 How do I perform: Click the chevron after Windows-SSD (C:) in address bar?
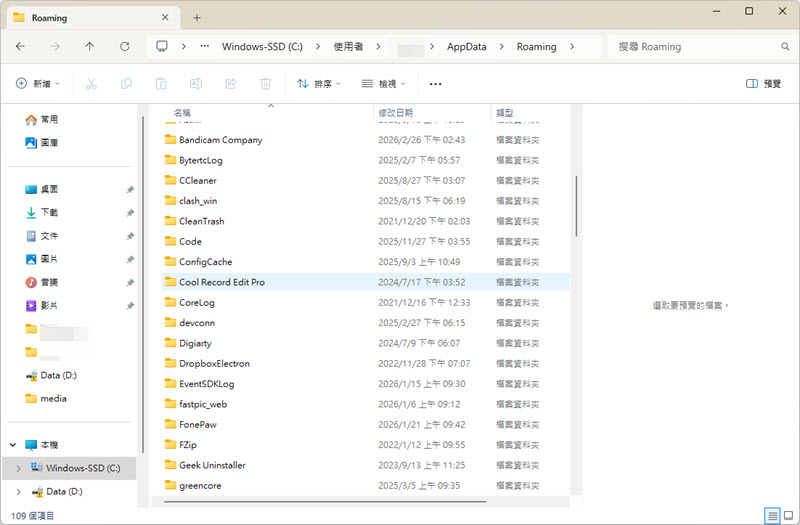(318, 46)
